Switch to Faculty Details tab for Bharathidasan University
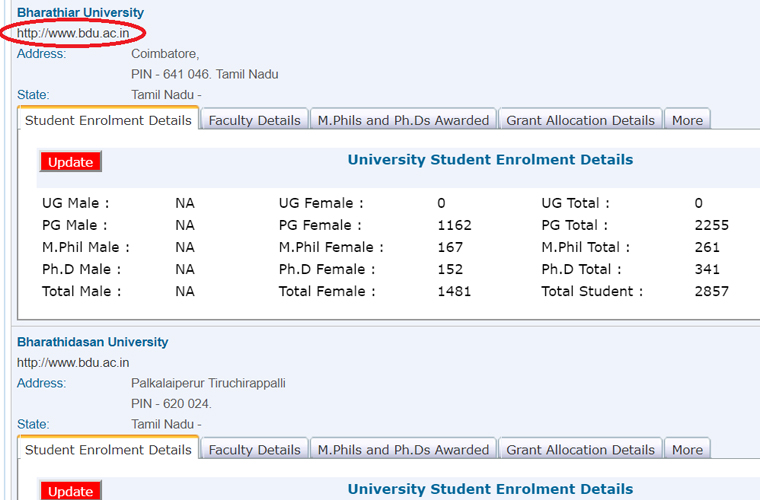This screenshot has width=760, height=500. [x=254, y=449]
